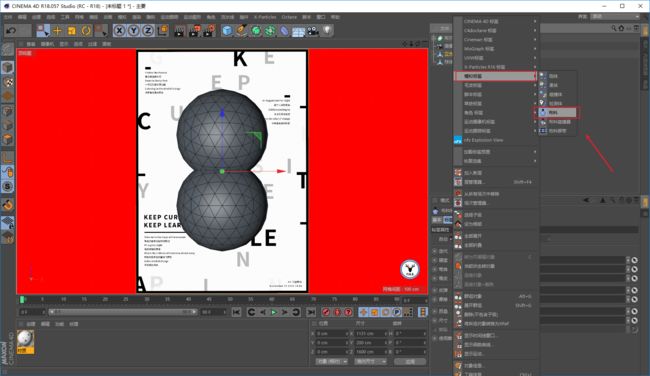
Task: Open the layout dropdown at top right
Action: point(615,16)
